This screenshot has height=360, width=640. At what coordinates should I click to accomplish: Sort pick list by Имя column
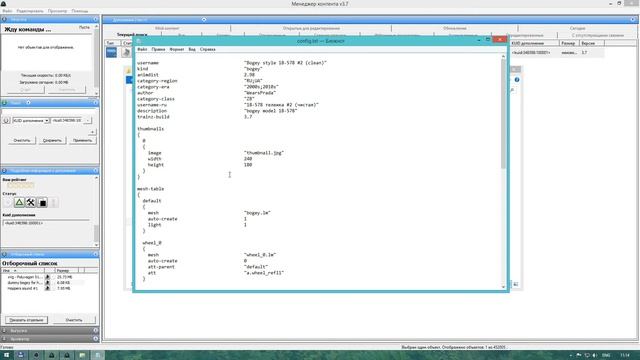(23, 270)
